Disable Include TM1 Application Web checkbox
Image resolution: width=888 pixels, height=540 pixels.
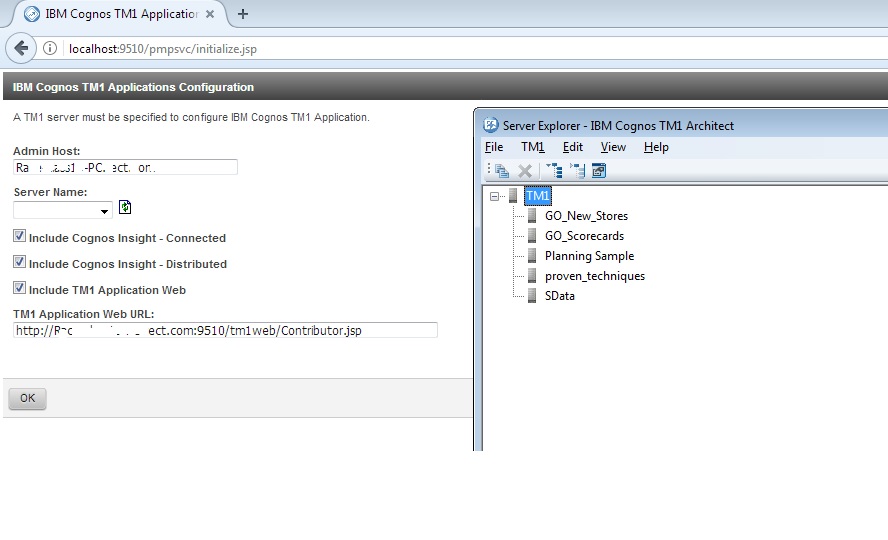[20, 289]
